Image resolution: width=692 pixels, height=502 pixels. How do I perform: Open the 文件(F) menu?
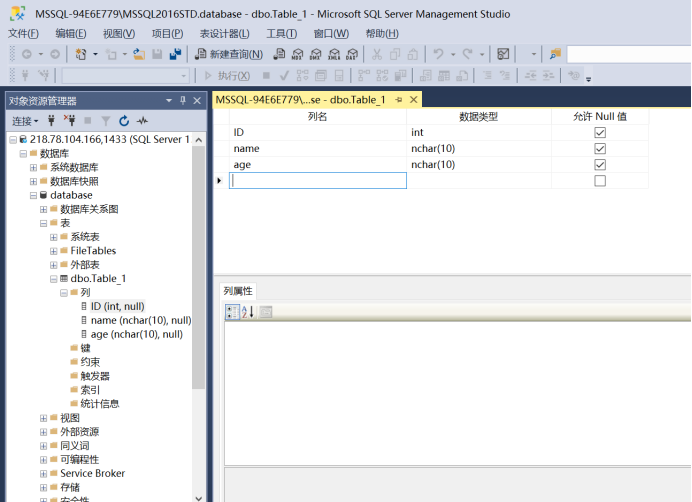click(23, 34)
